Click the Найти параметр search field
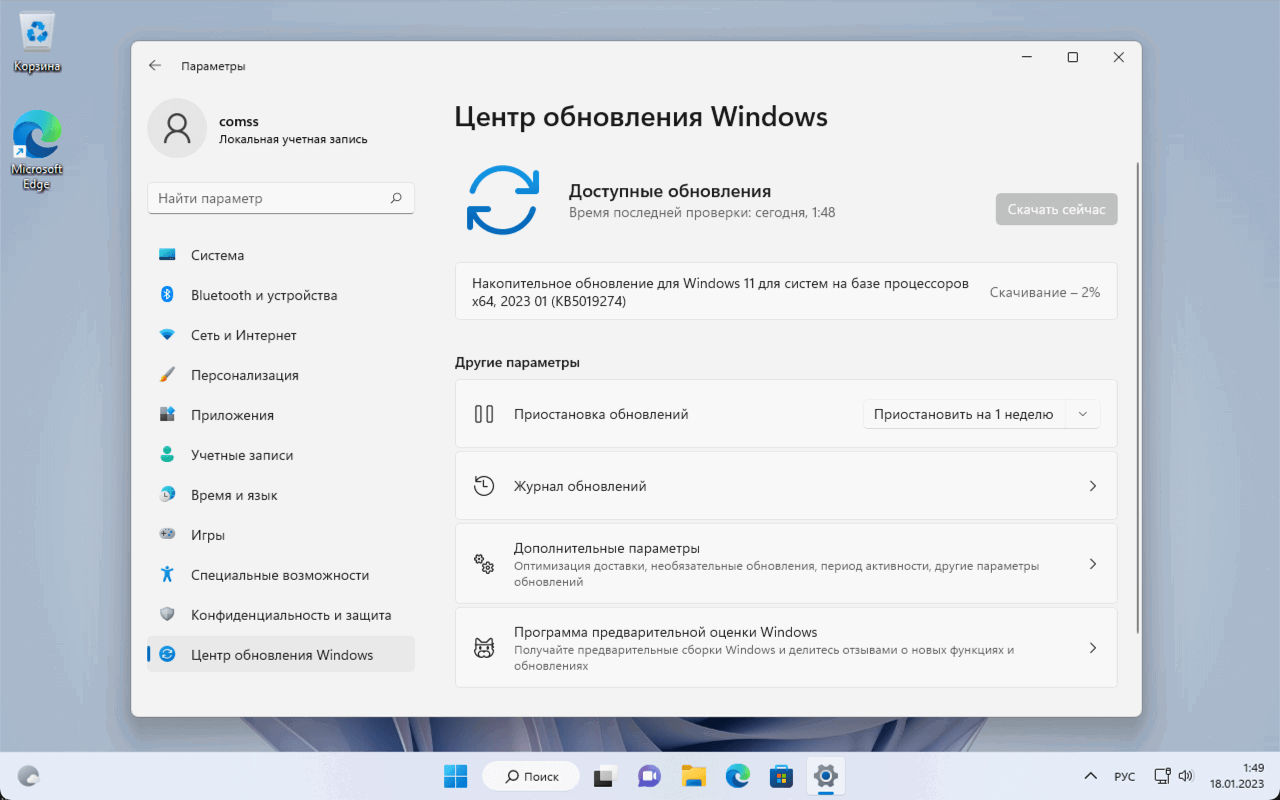Screen dimensions: 1280x800 point(280,198)
